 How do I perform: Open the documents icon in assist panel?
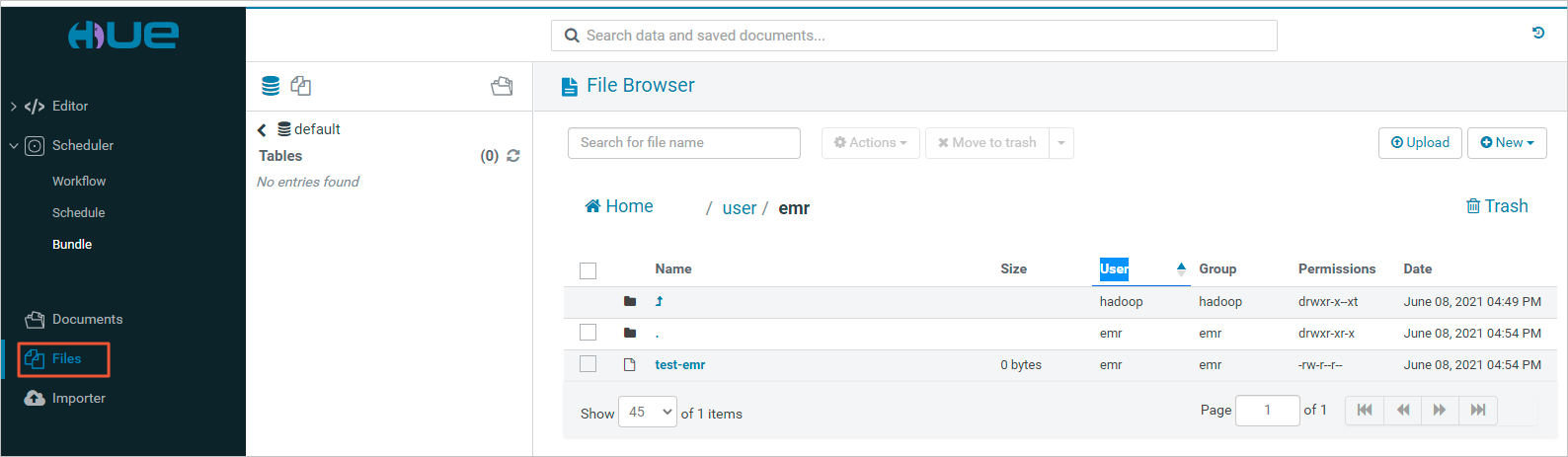tap(502, 86)
